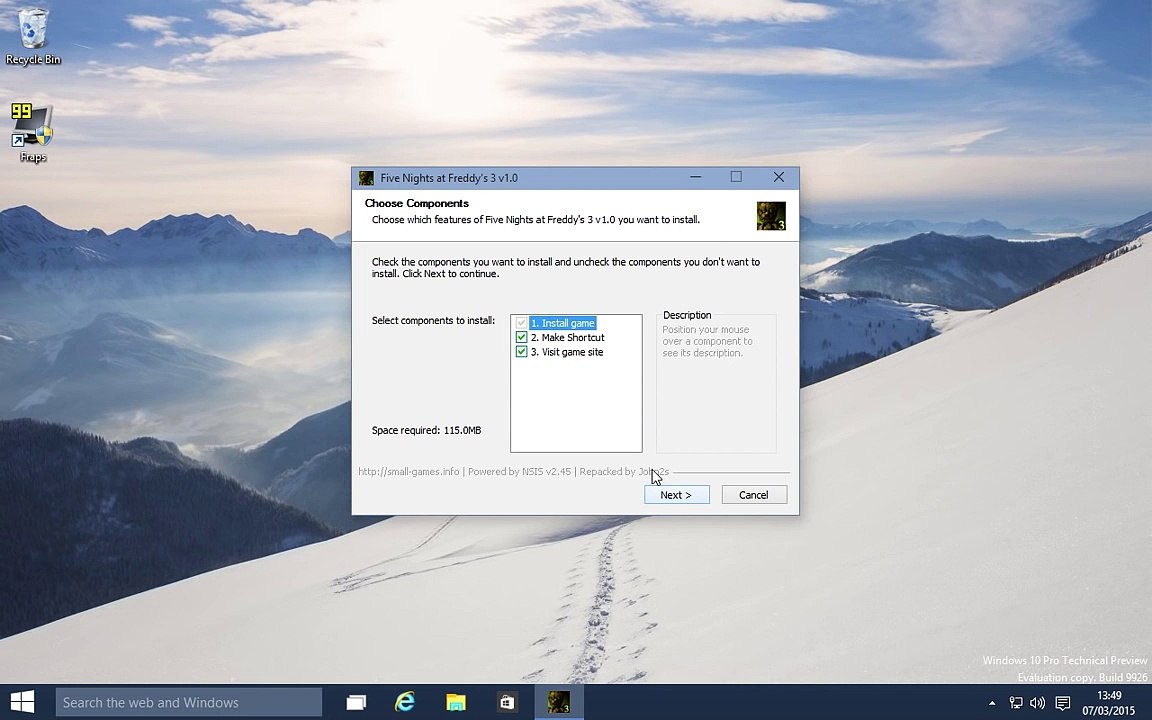Viewport: 1152px width, 720px height.
Task: Click the small-games.info branding text
Action: coord(514,472)
